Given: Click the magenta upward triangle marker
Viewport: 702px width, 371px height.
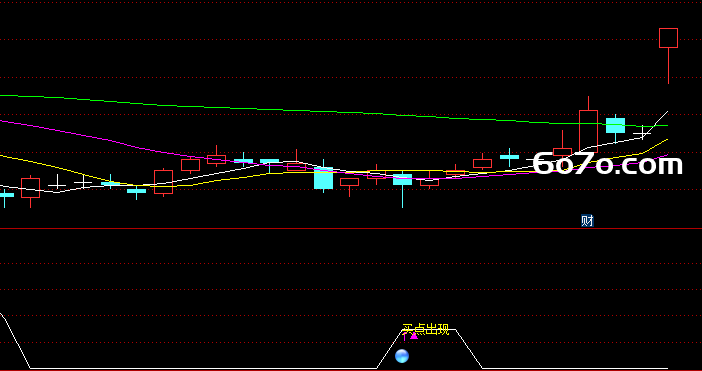Looking at the screenshot, I should (x=414, y=335).
